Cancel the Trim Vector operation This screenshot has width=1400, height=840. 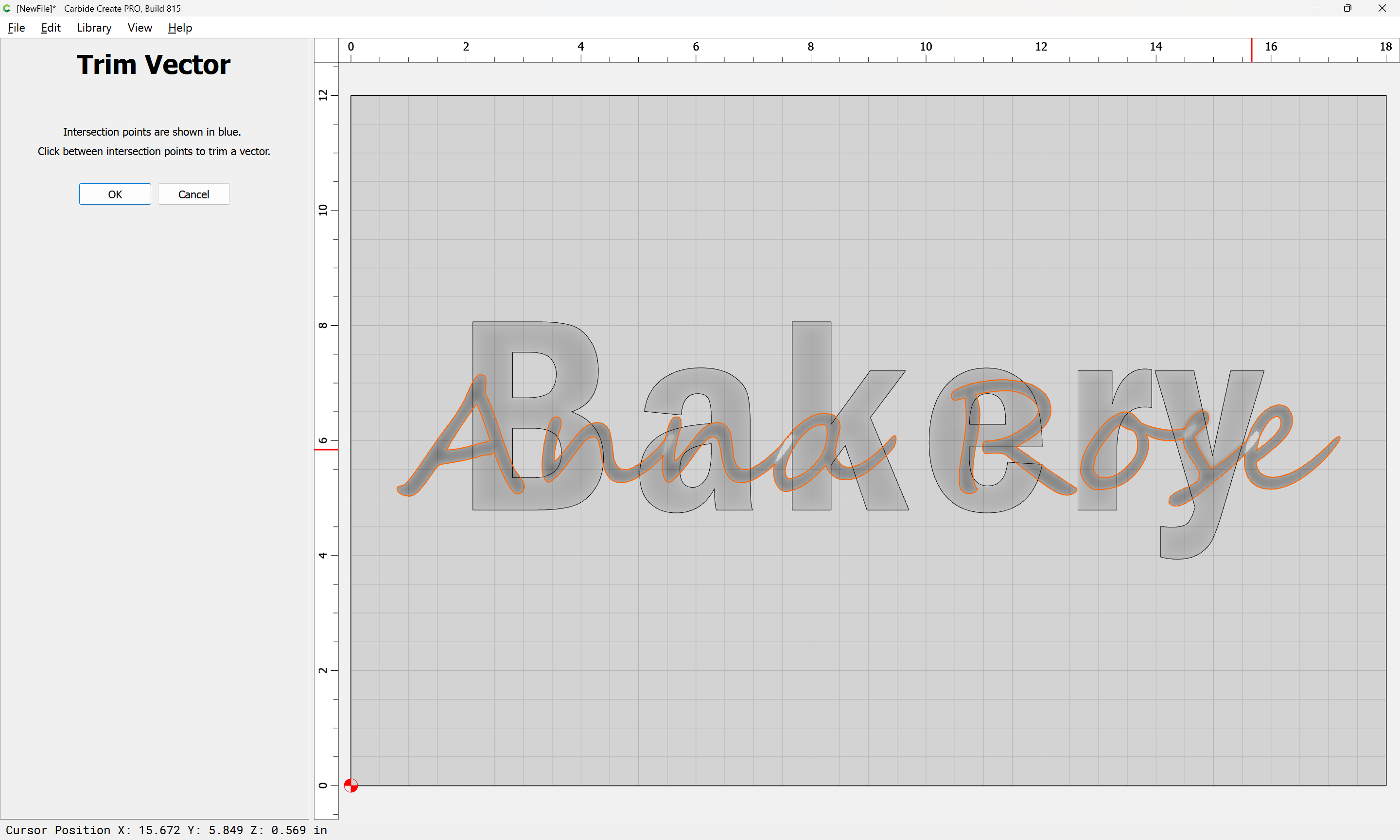193,194
